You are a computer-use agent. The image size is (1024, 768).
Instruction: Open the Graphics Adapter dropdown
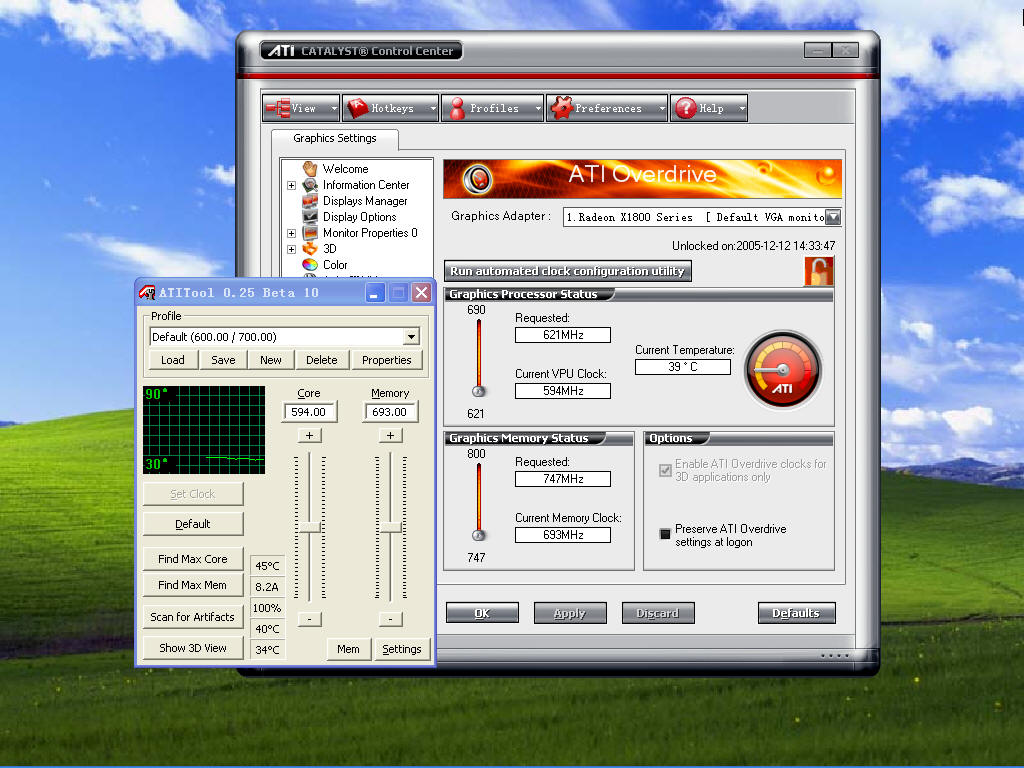pos(833,217)
